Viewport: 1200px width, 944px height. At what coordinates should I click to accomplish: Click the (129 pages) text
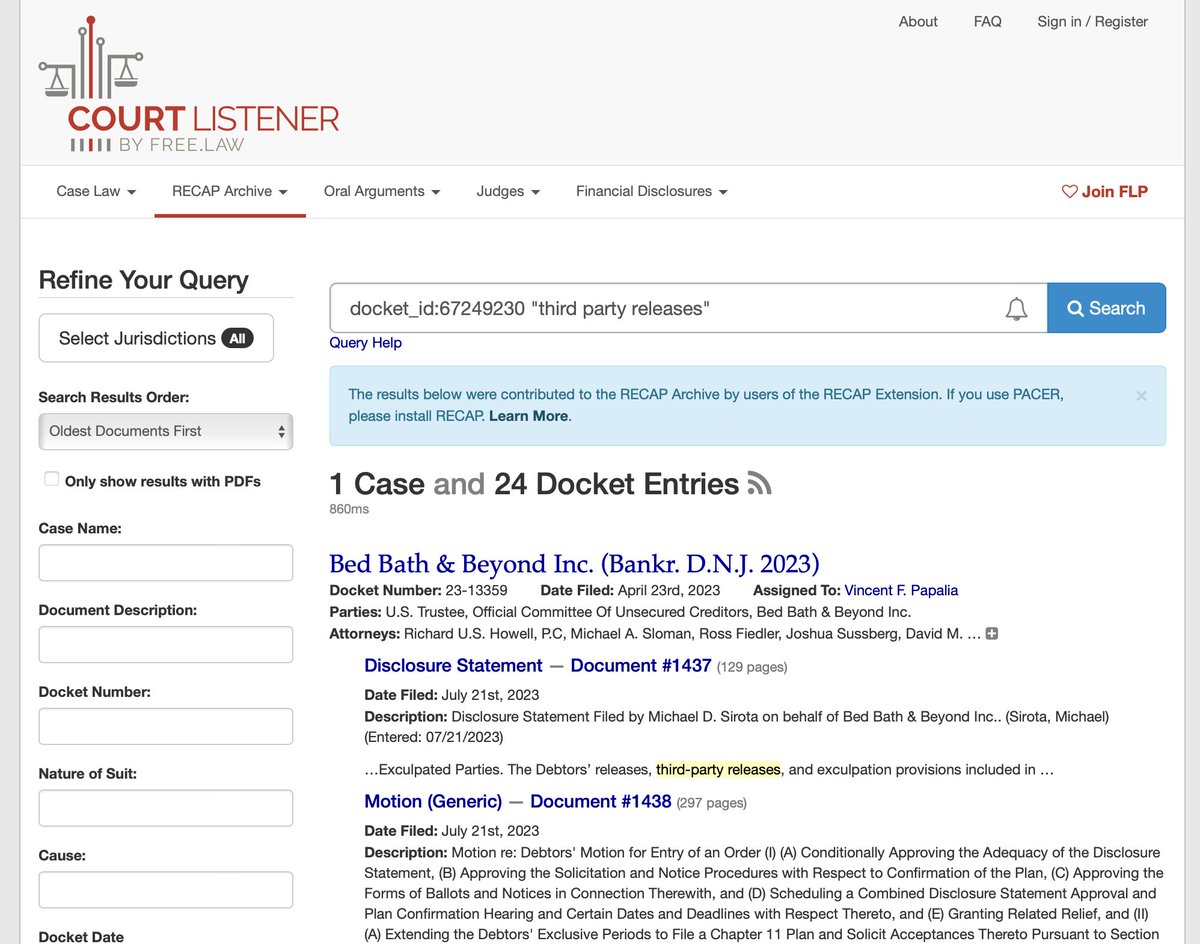point(752,667)
